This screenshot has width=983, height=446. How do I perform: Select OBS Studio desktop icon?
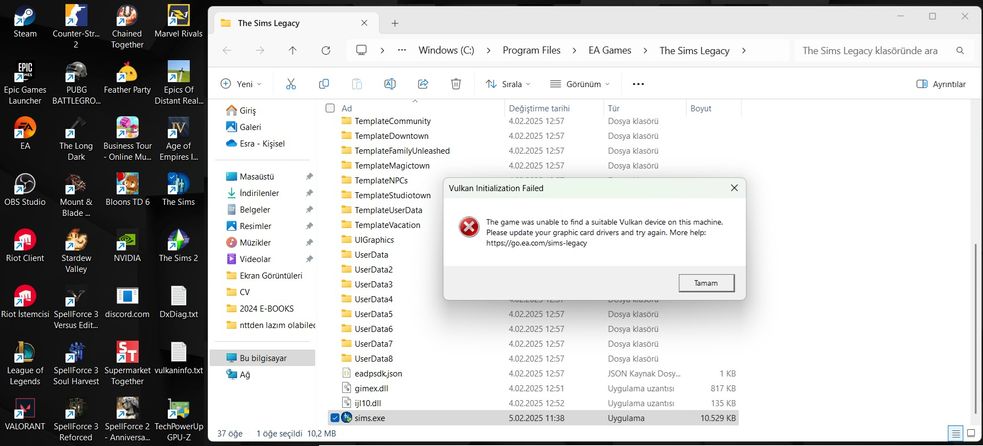25,189
